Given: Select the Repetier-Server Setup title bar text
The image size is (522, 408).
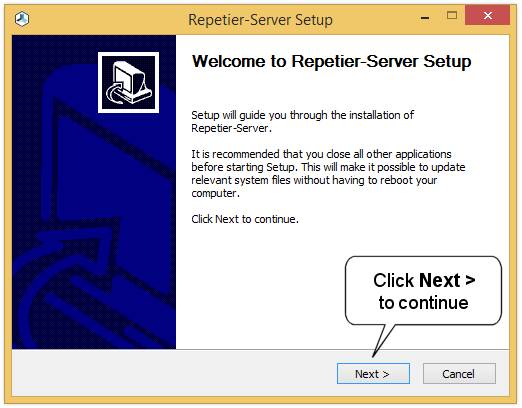Looking at the screenshot, I should (x=260, y=20).
